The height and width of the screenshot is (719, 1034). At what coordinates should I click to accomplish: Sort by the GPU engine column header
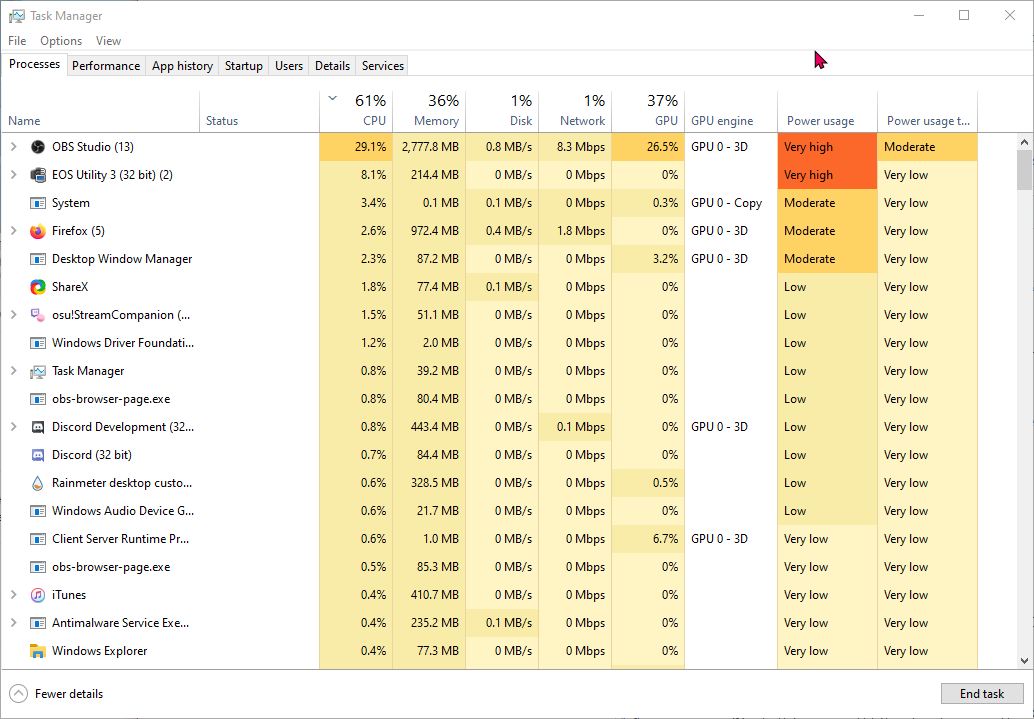tap(731, 111)
